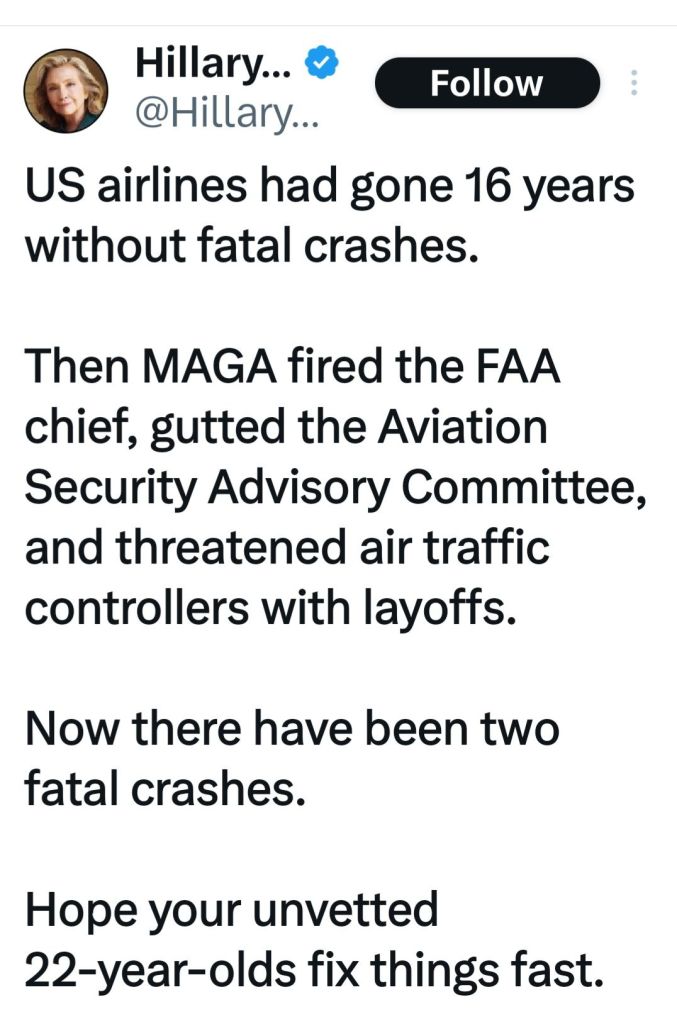Click the line "US airlines had gone 16 years"
The width and height of the screenshot is (677, 1024).
point(329,188)
